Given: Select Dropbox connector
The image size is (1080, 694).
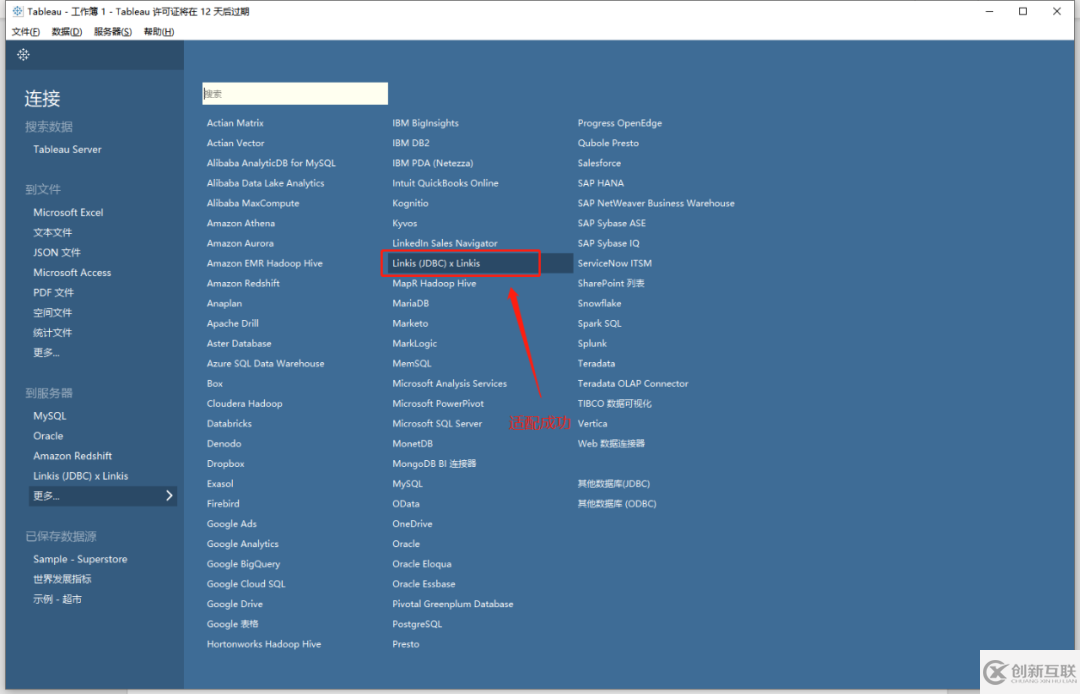Looking at the screenshot, I should tap(225, 464).
